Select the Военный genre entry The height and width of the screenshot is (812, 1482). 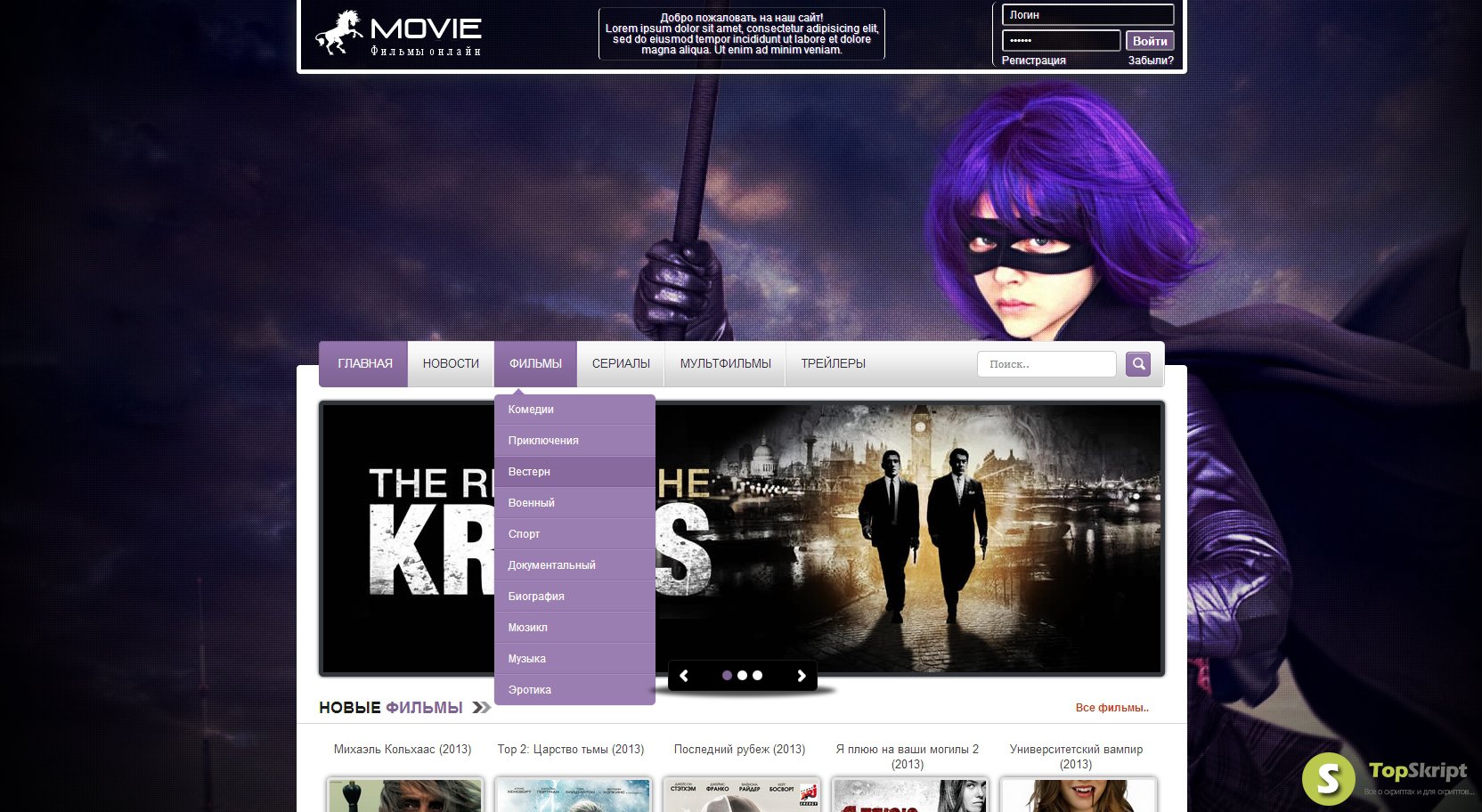coord(574,503)
